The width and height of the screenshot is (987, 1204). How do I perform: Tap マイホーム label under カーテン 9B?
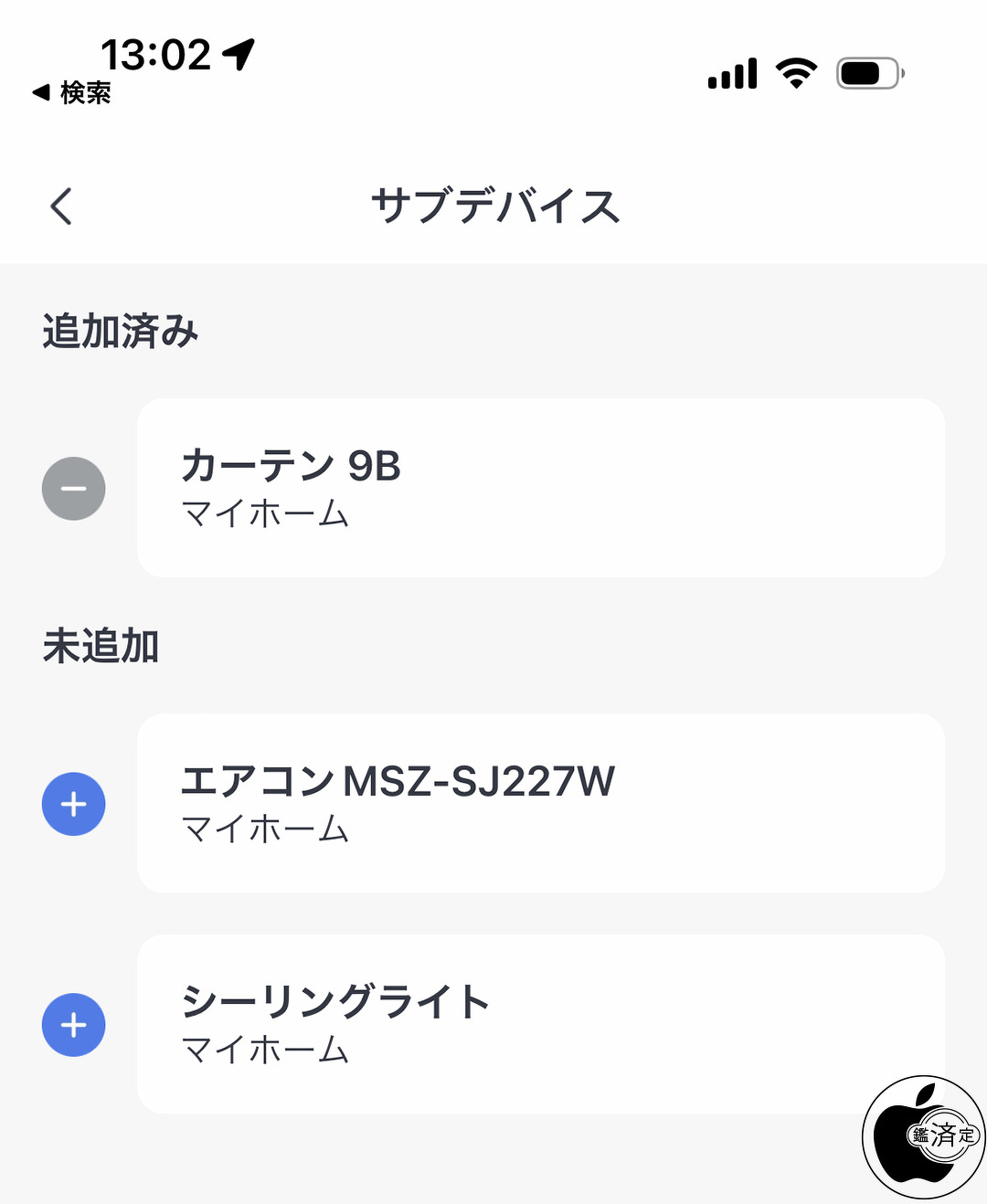(265, 514)
